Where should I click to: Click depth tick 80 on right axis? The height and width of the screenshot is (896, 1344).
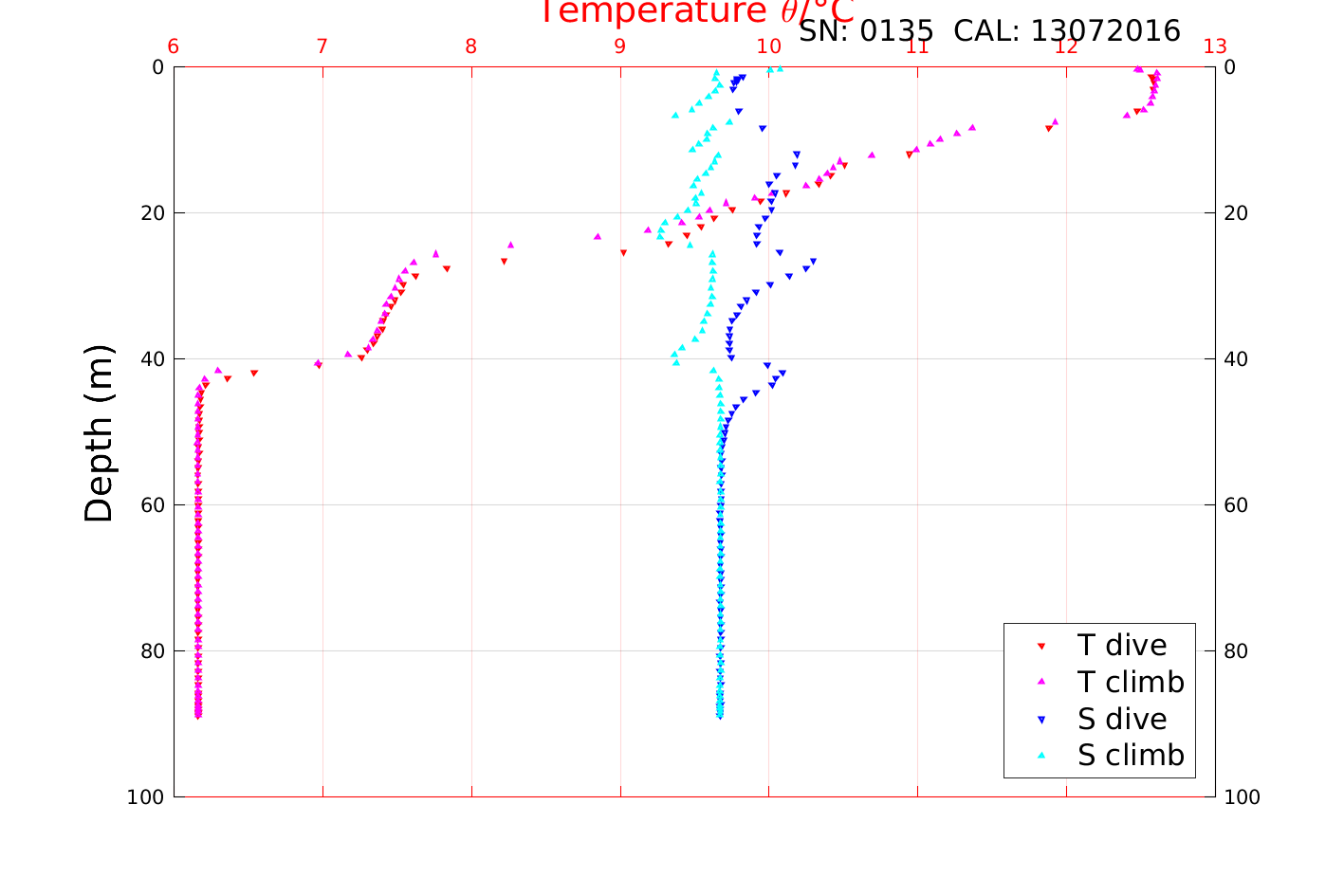point(1236,651)
